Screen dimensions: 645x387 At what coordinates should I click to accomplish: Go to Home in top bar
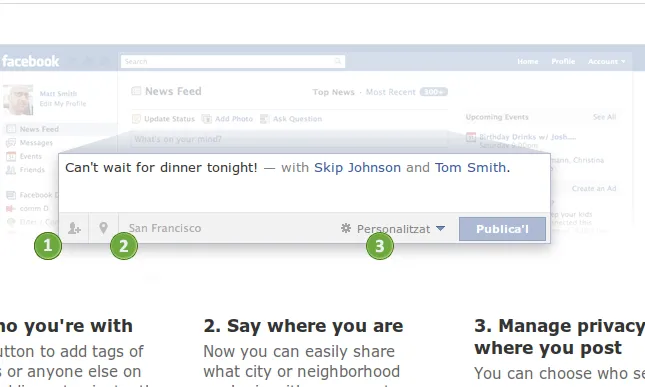528,61
